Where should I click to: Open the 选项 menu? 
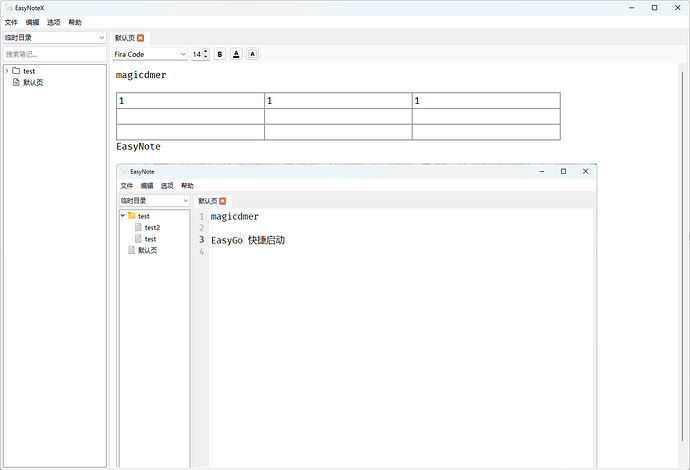[x=54, y=22]
